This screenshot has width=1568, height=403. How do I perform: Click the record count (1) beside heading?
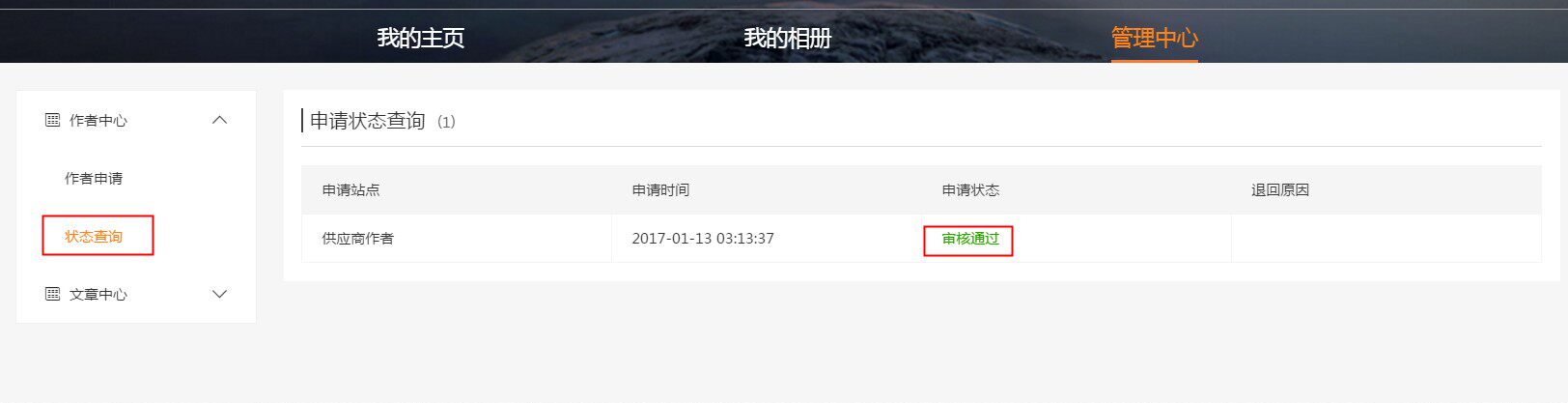point(446,122)
